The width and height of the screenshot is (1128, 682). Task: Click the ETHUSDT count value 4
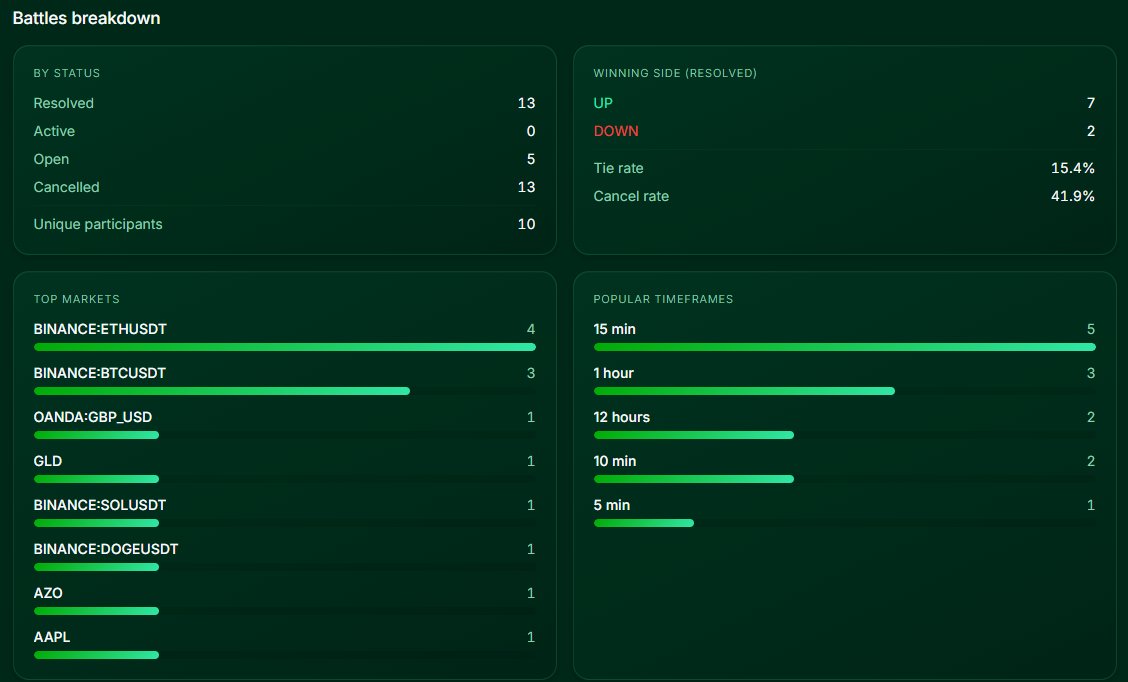click(531, 329)
